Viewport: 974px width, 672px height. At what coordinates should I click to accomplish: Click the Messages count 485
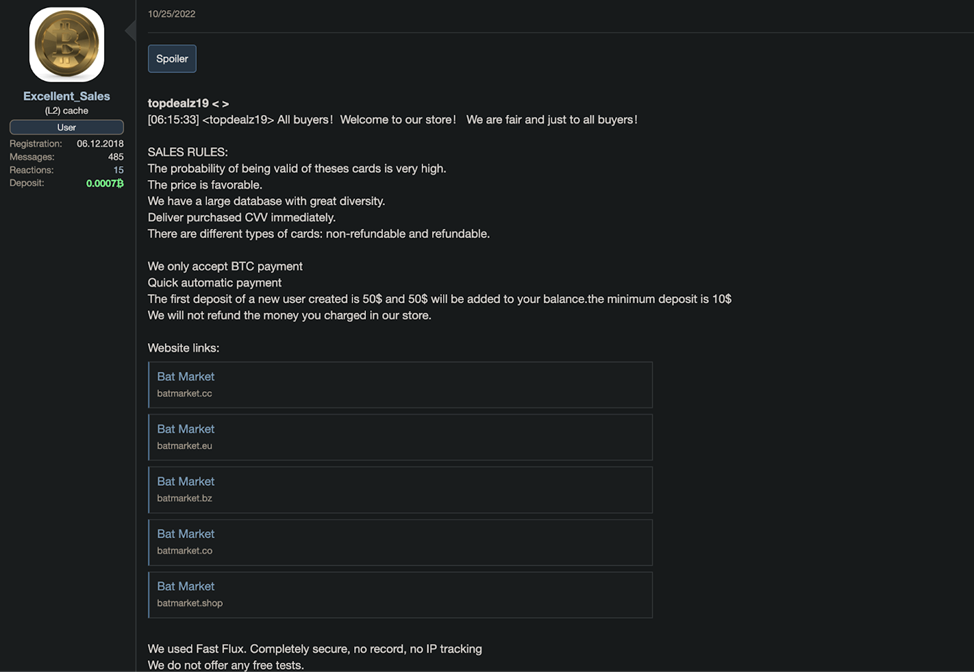coord(116,157)
